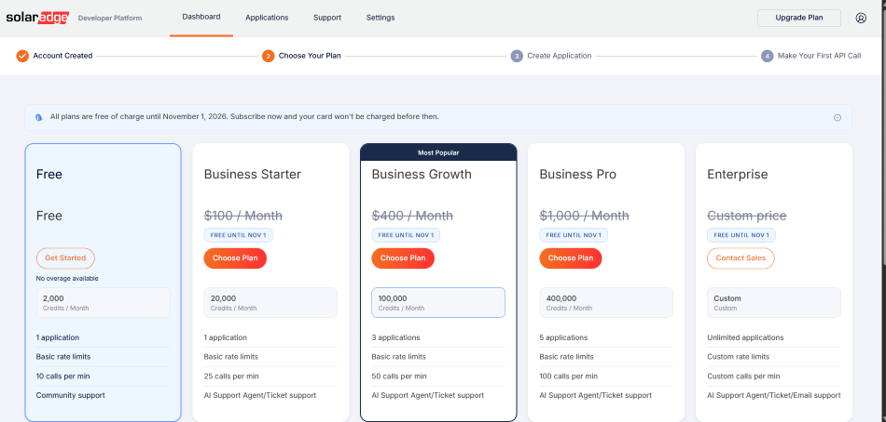Viewport: 886px width, 422px height.
Task: Click step 3 Create Application circle
Action: [516, 56]
